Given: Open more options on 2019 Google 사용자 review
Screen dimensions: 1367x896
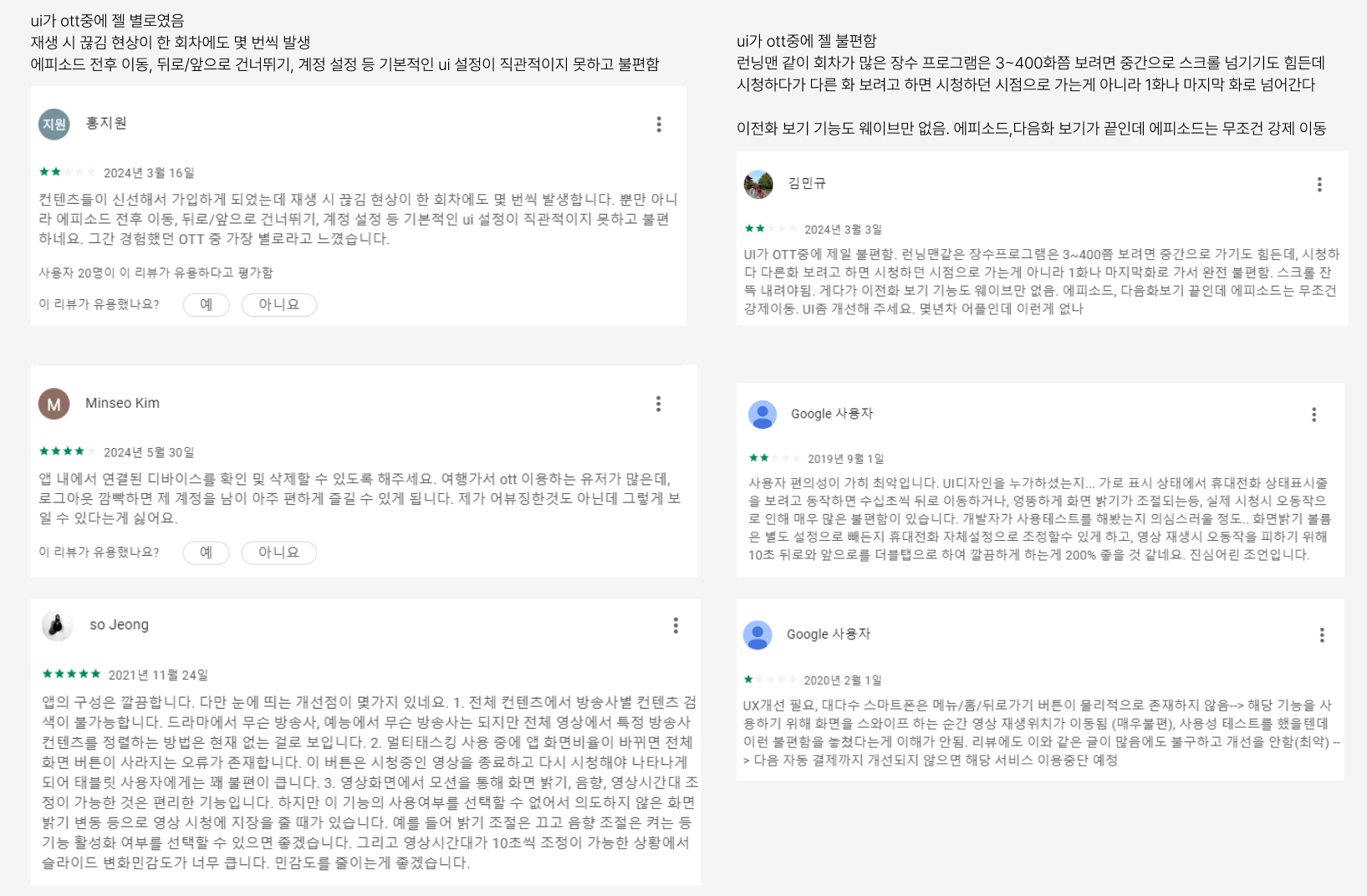Looking at the screenshot, I should [x=1313, y=415].
